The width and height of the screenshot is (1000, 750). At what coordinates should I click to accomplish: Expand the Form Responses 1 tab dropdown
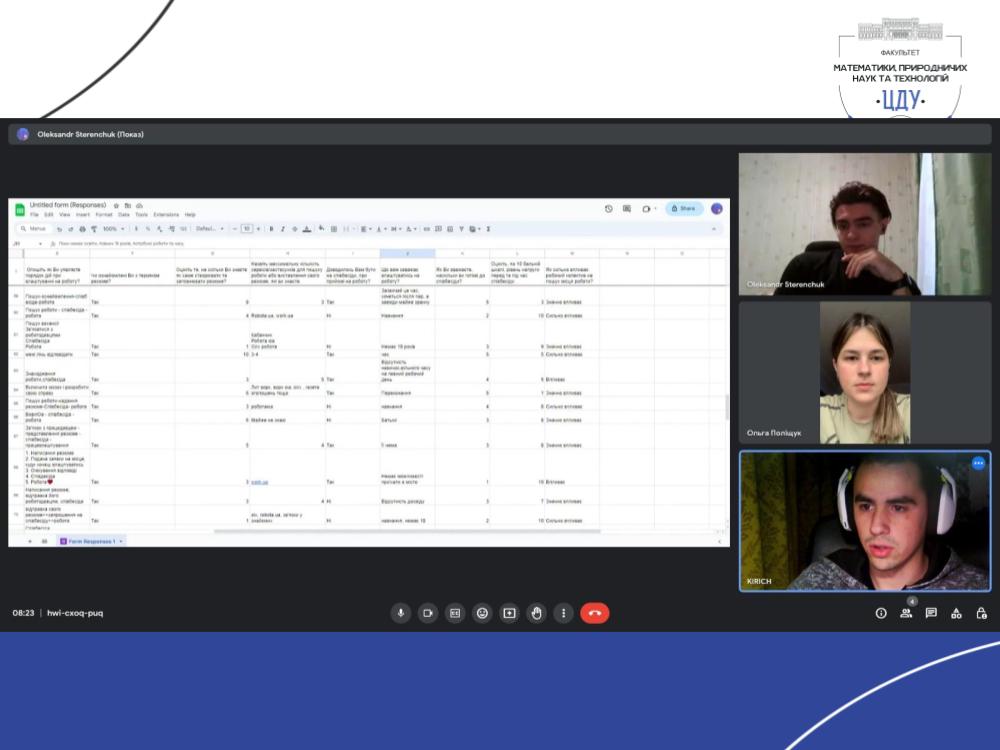click(123, 541)
